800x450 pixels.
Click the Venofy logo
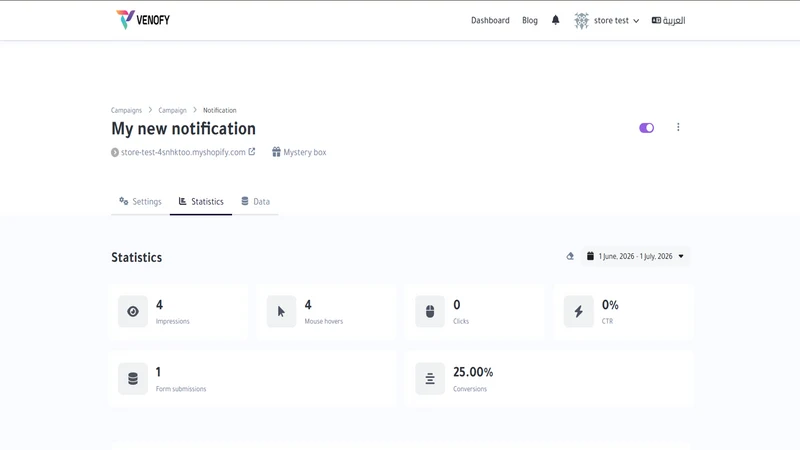coord(143,20)
